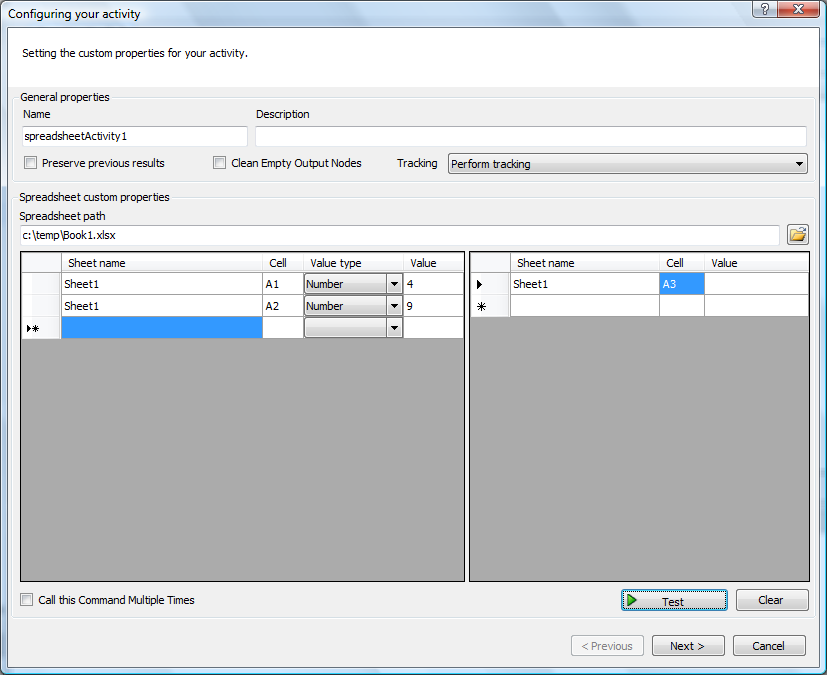Check Call this Command Multiple Times
827x675 pixels.
click(27, 600)
